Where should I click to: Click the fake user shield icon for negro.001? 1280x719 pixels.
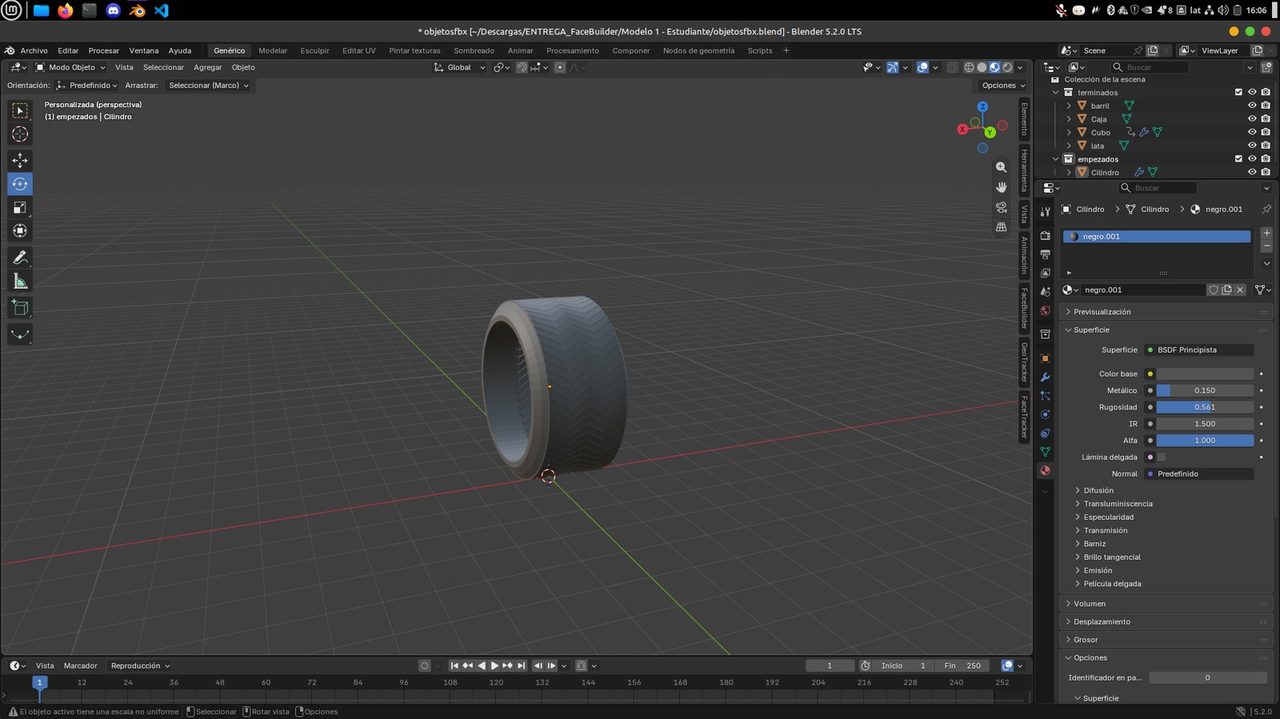(1213, 290)
